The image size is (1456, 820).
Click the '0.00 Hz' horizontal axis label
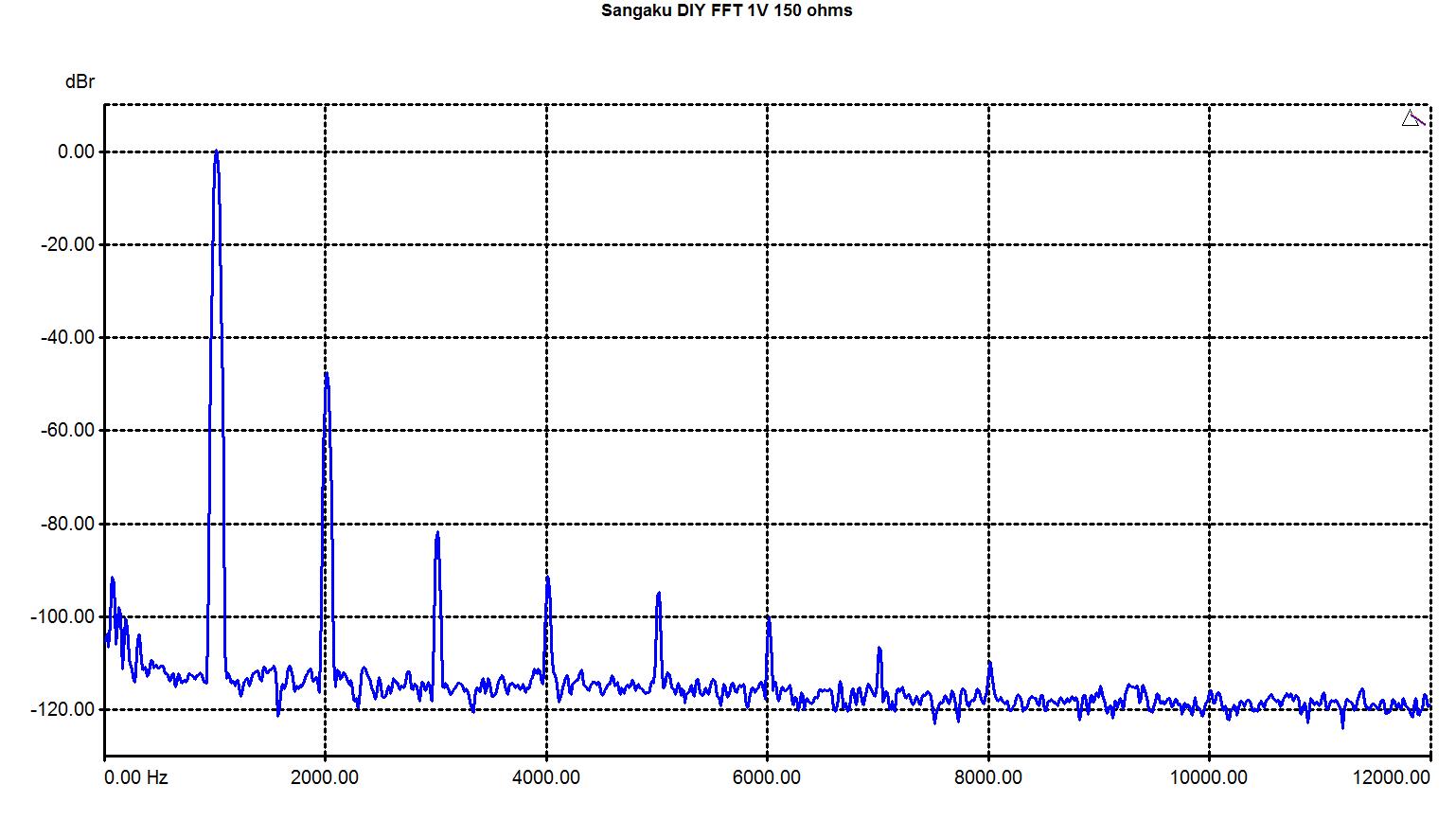click(136, 777)
